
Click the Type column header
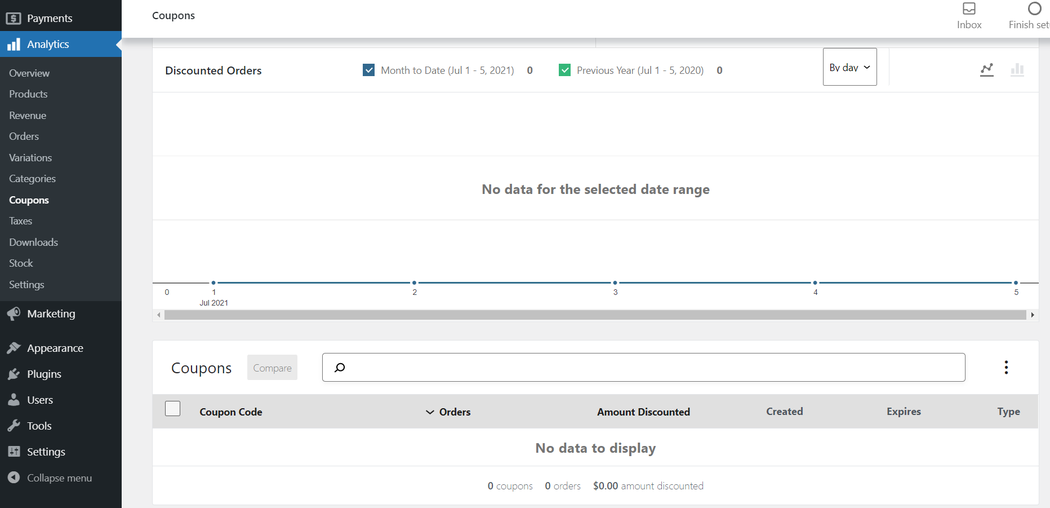(1008, 412)
